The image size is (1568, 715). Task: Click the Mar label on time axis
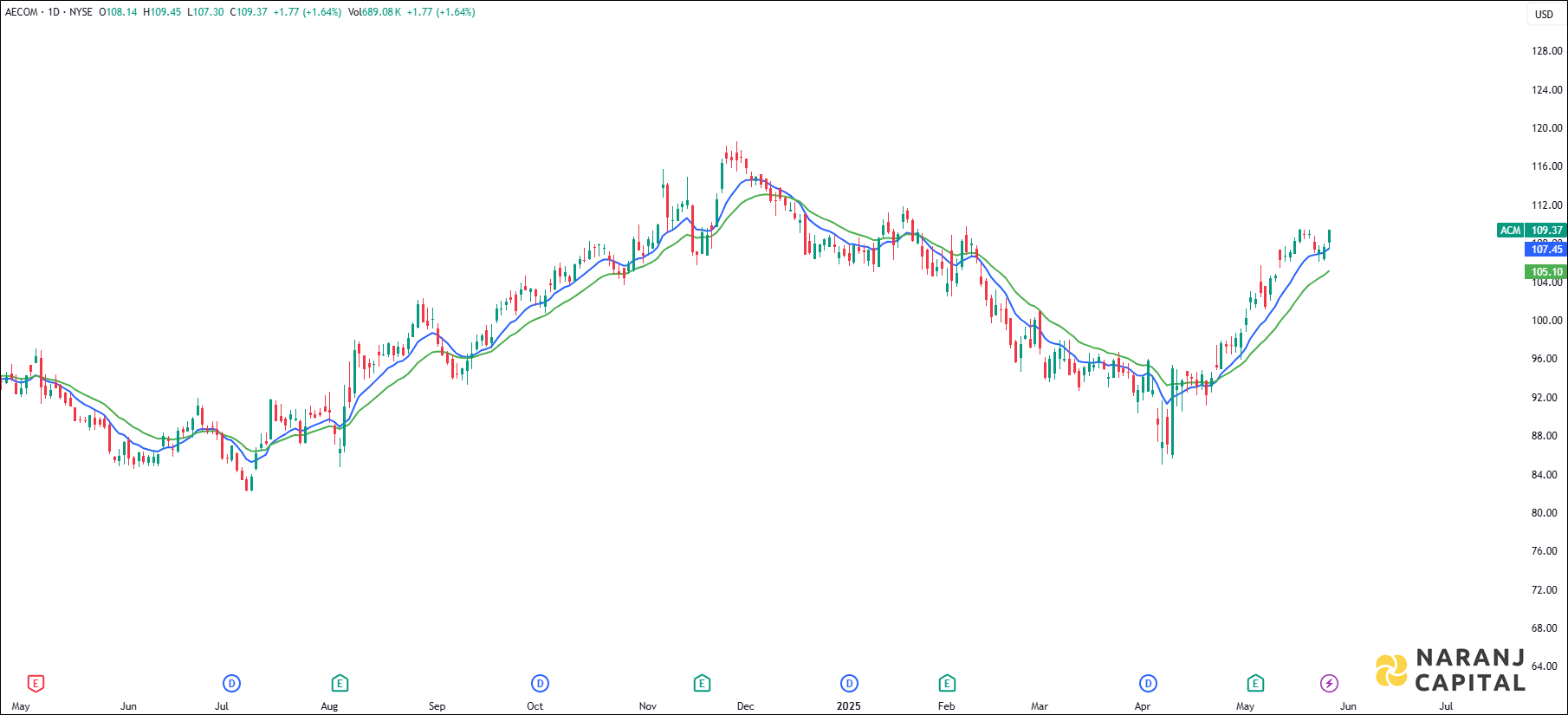pyautogui.click(x=1040, y=706)
